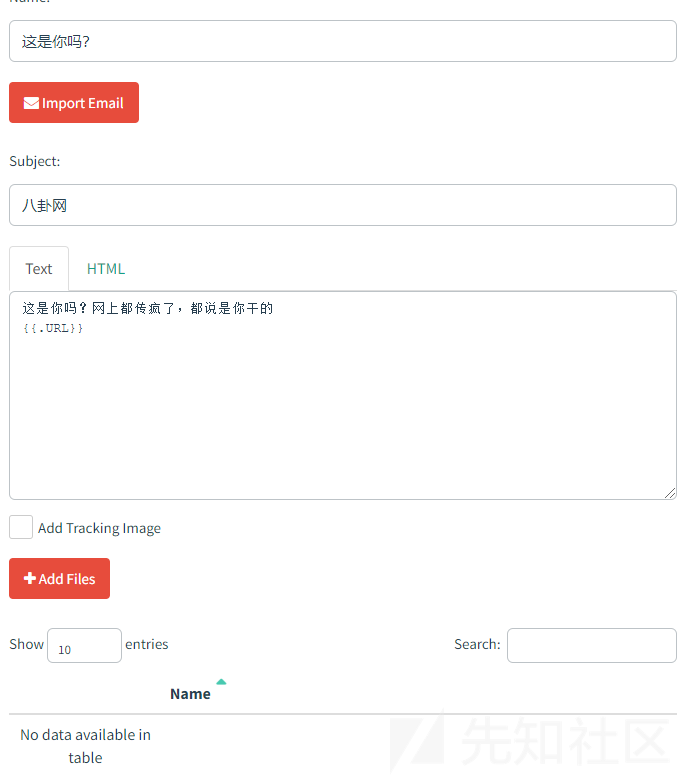Focus the table Search box
The height and width of the screenshot is (780, 692).
(591, 645)
